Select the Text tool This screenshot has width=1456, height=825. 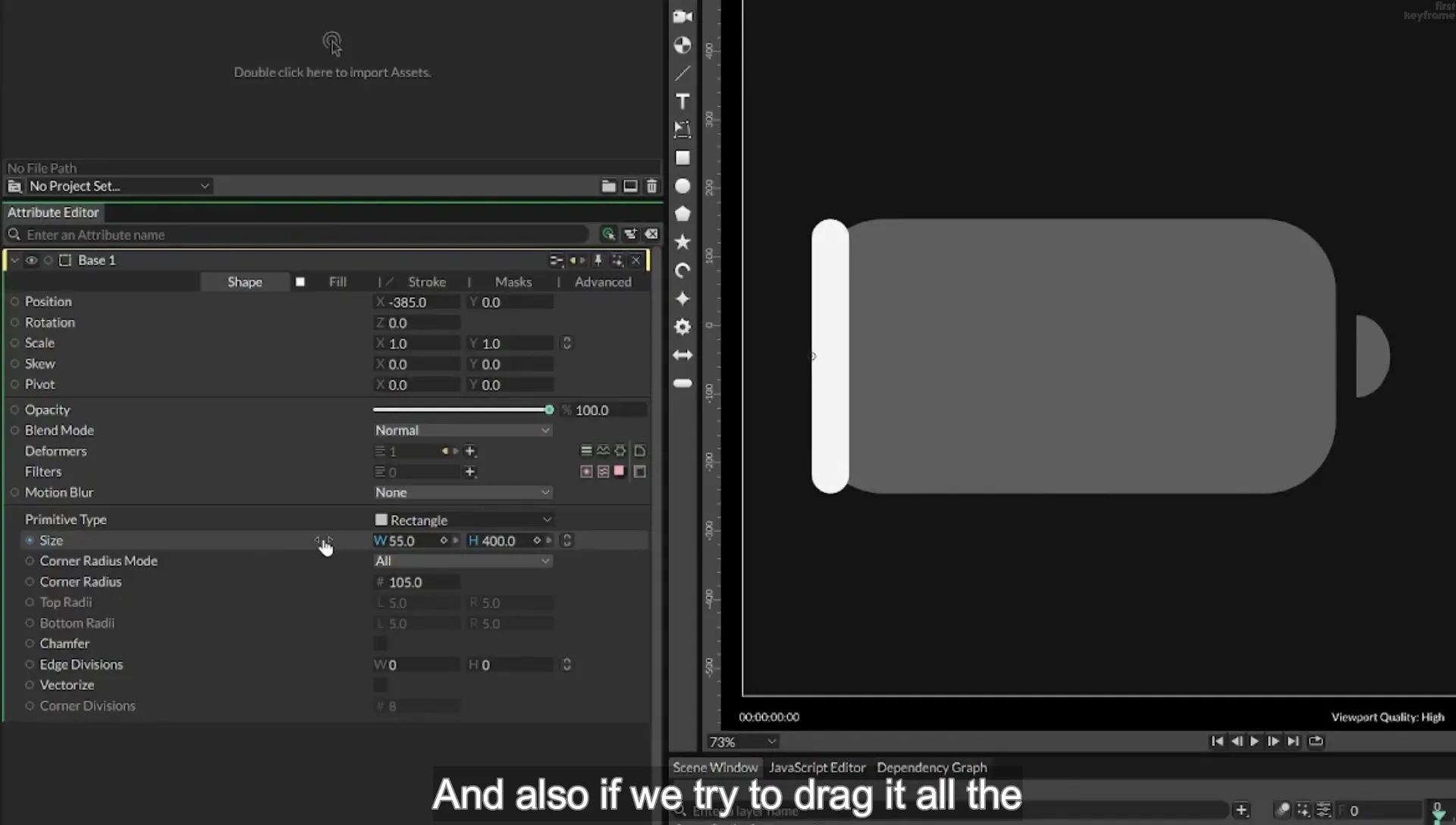682,102
